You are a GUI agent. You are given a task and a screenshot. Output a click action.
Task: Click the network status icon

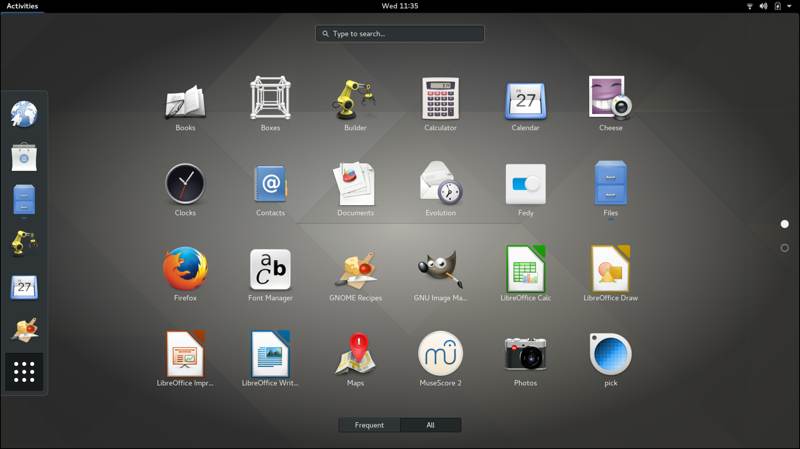click(749, 6)
